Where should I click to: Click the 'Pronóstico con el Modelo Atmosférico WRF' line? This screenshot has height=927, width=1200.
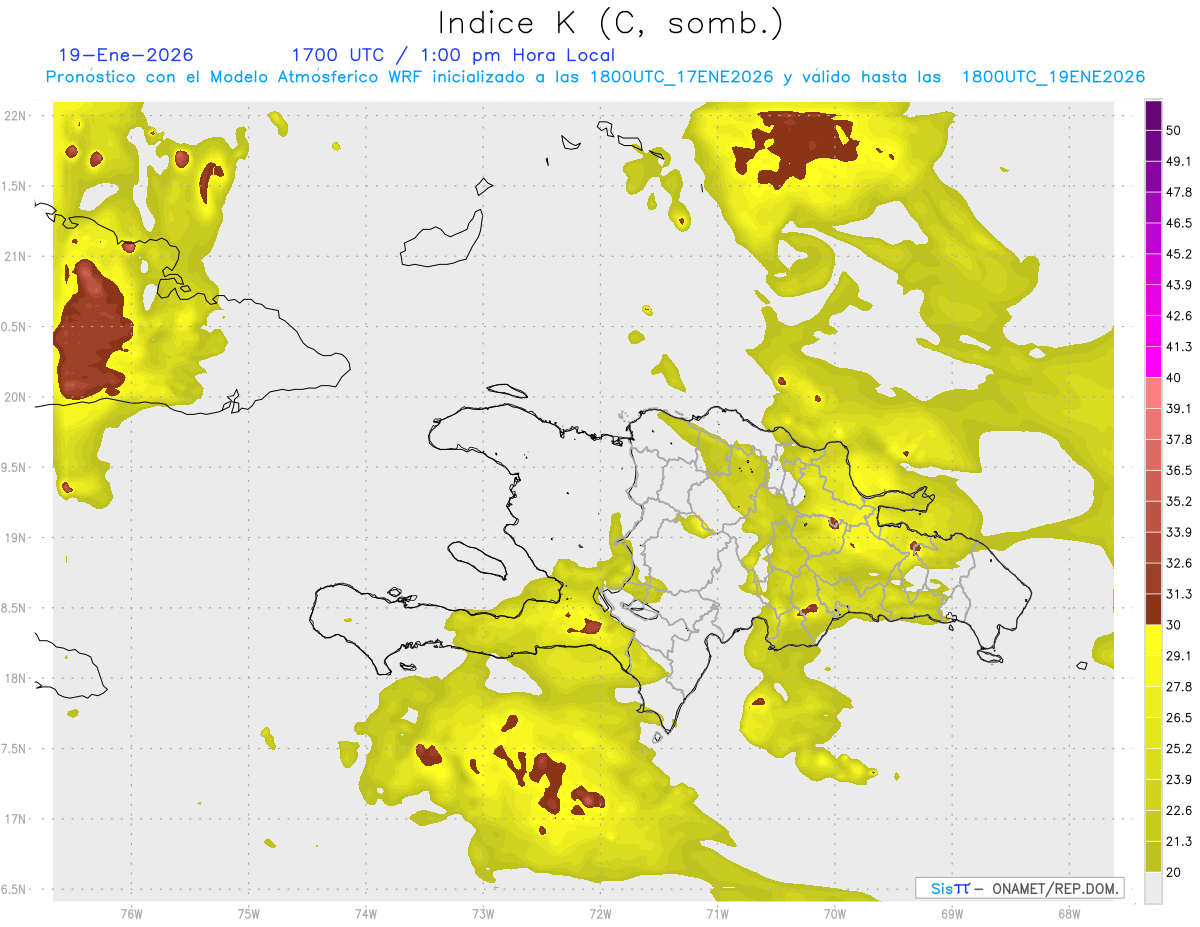point(595,77)
